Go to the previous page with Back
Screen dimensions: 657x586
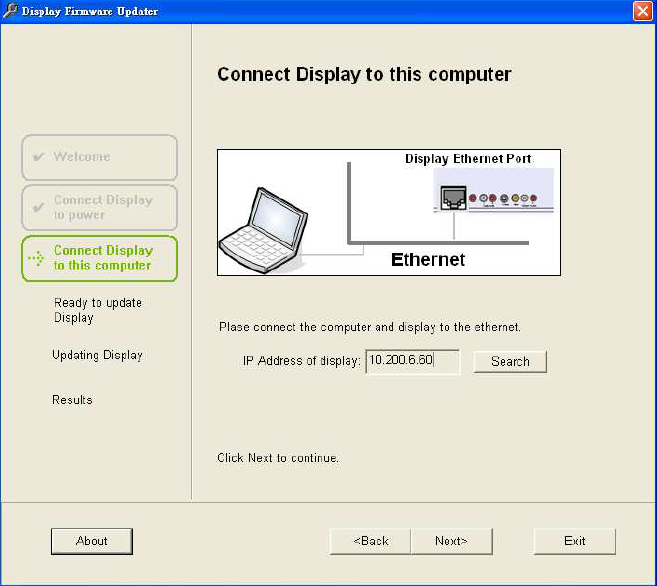coord(371,541)
